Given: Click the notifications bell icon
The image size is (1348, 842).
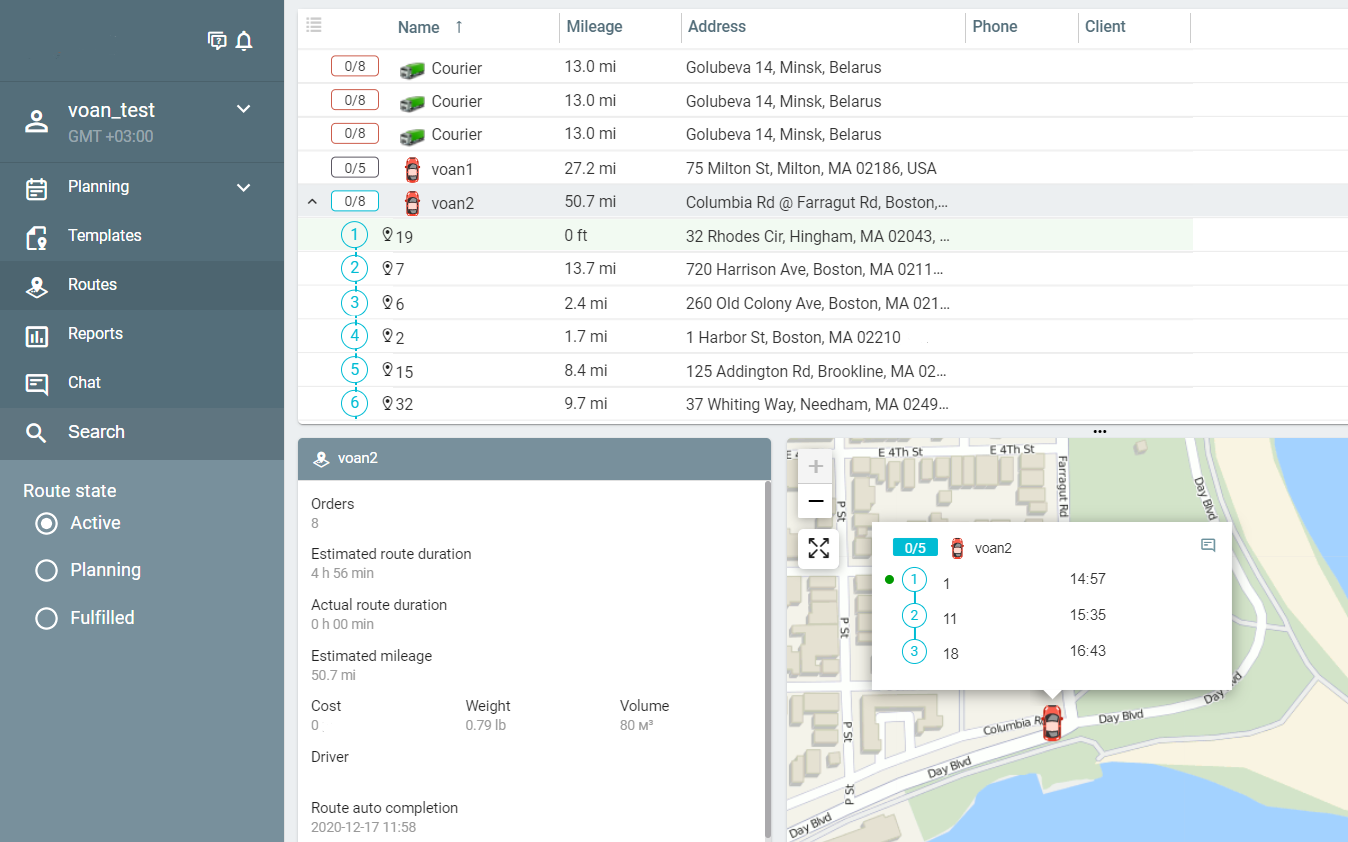Looking at the screenshot, I should [x=244, y=41].
